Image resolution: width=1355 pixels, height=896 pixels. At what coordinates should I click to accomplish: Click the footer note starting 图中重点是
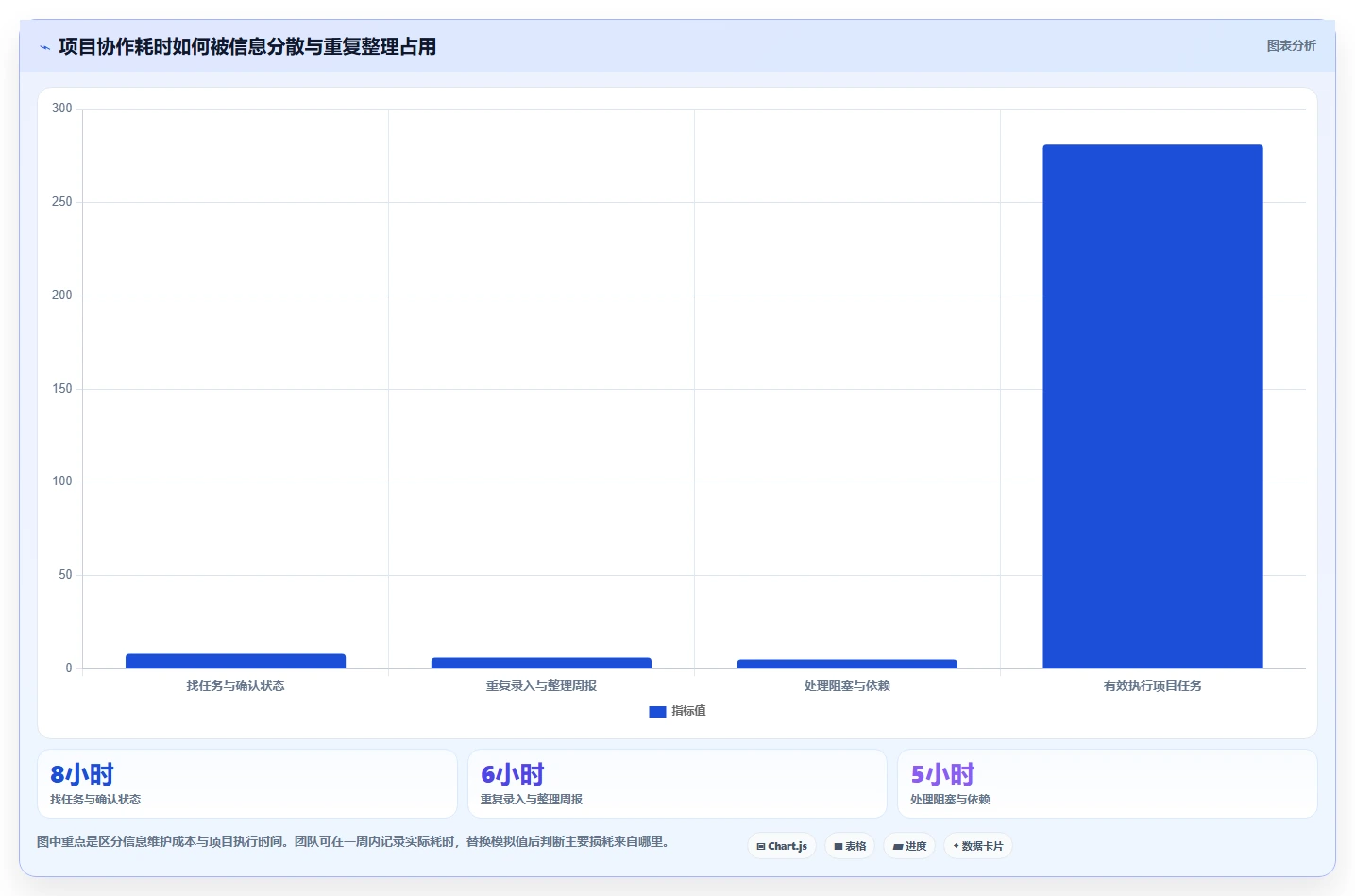[x=353, y=841]
